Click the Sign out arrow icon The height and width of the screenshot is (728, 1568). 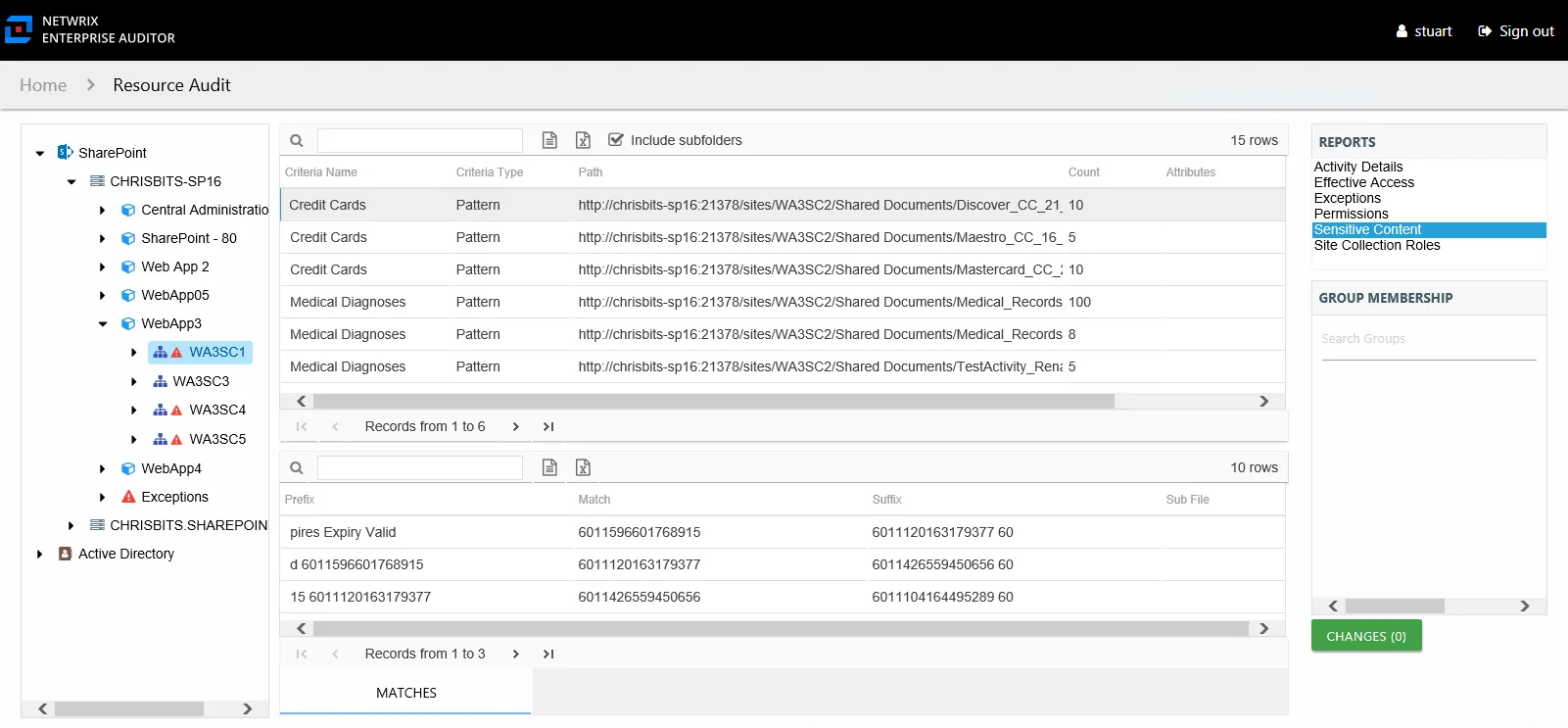(x=1485, y=31)
